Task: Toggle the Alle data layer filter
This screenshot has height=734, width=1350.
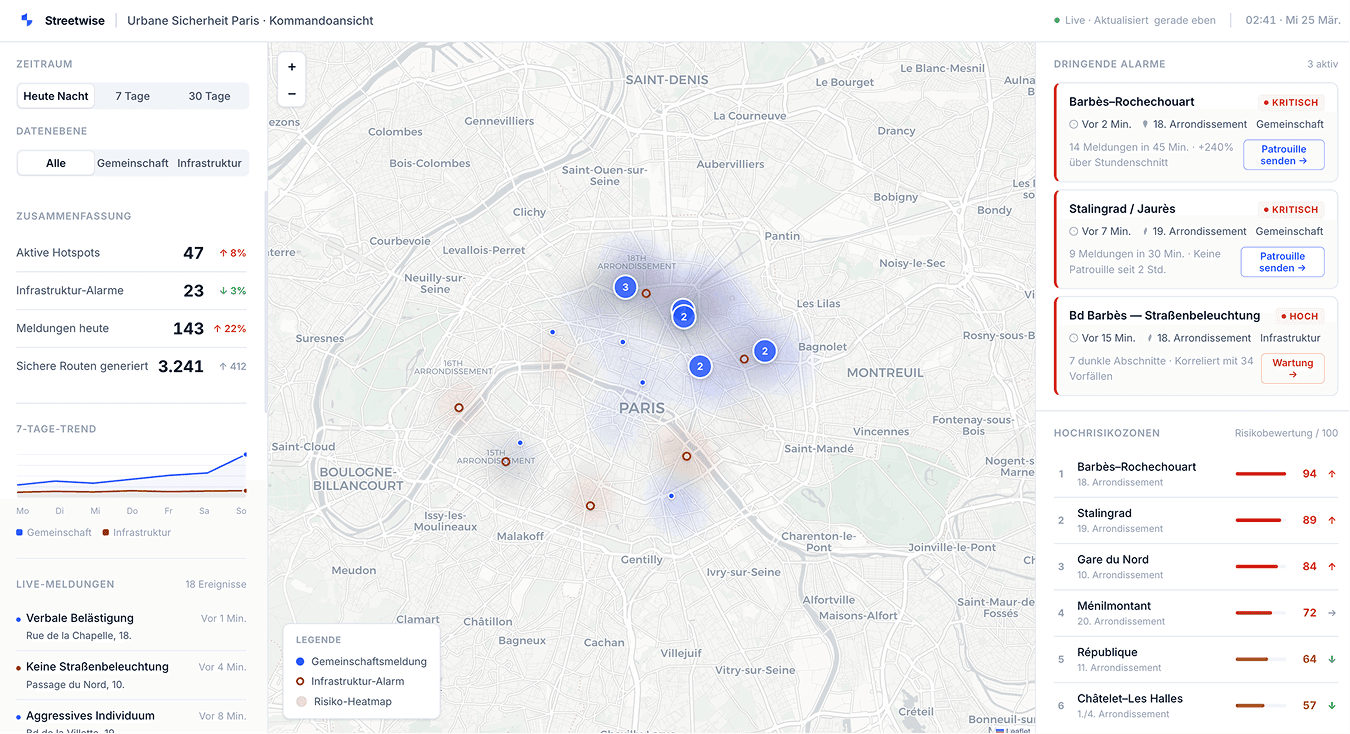Action: [x=55, y=162]
